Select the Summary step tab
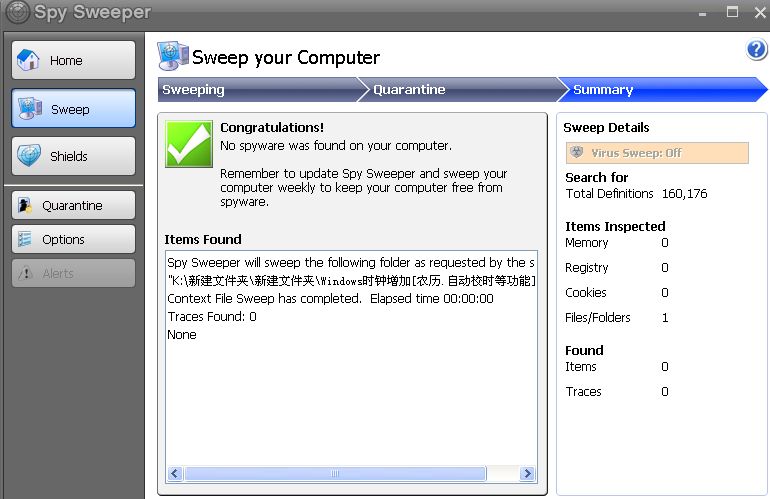This screenshot has height=499, width=770. [664, 89]
